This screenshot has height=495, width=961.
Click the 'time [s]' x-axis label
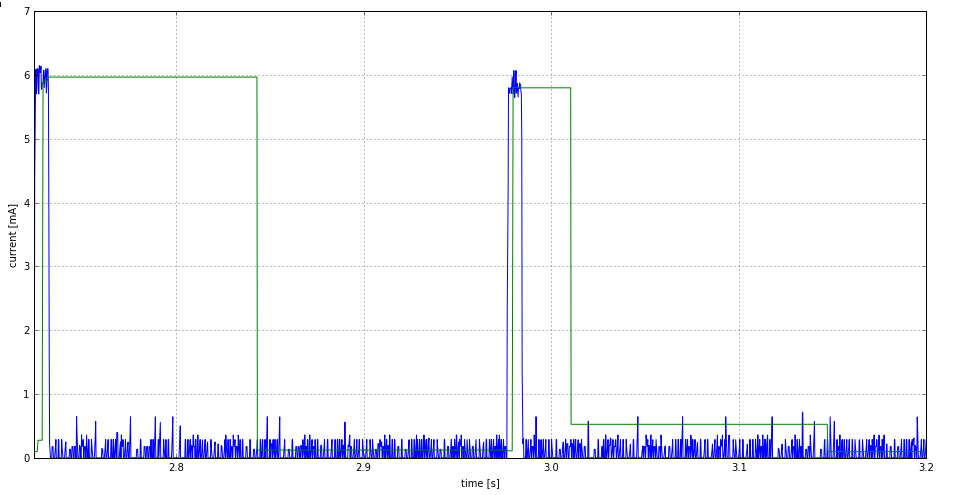point(480,483)
